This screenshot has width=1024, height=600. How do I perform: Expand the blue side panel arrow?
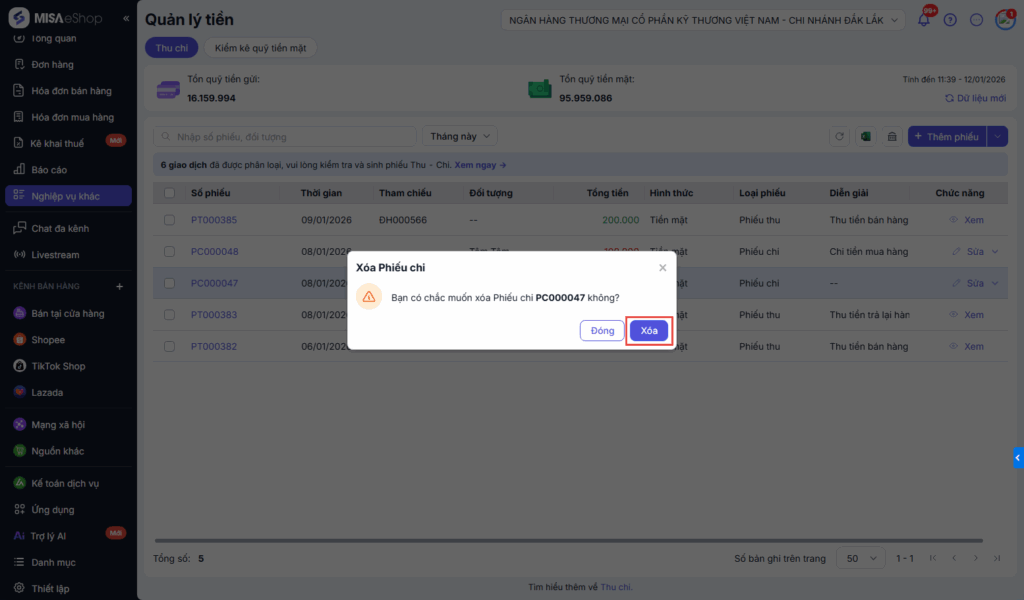(x=1017, y=458)
